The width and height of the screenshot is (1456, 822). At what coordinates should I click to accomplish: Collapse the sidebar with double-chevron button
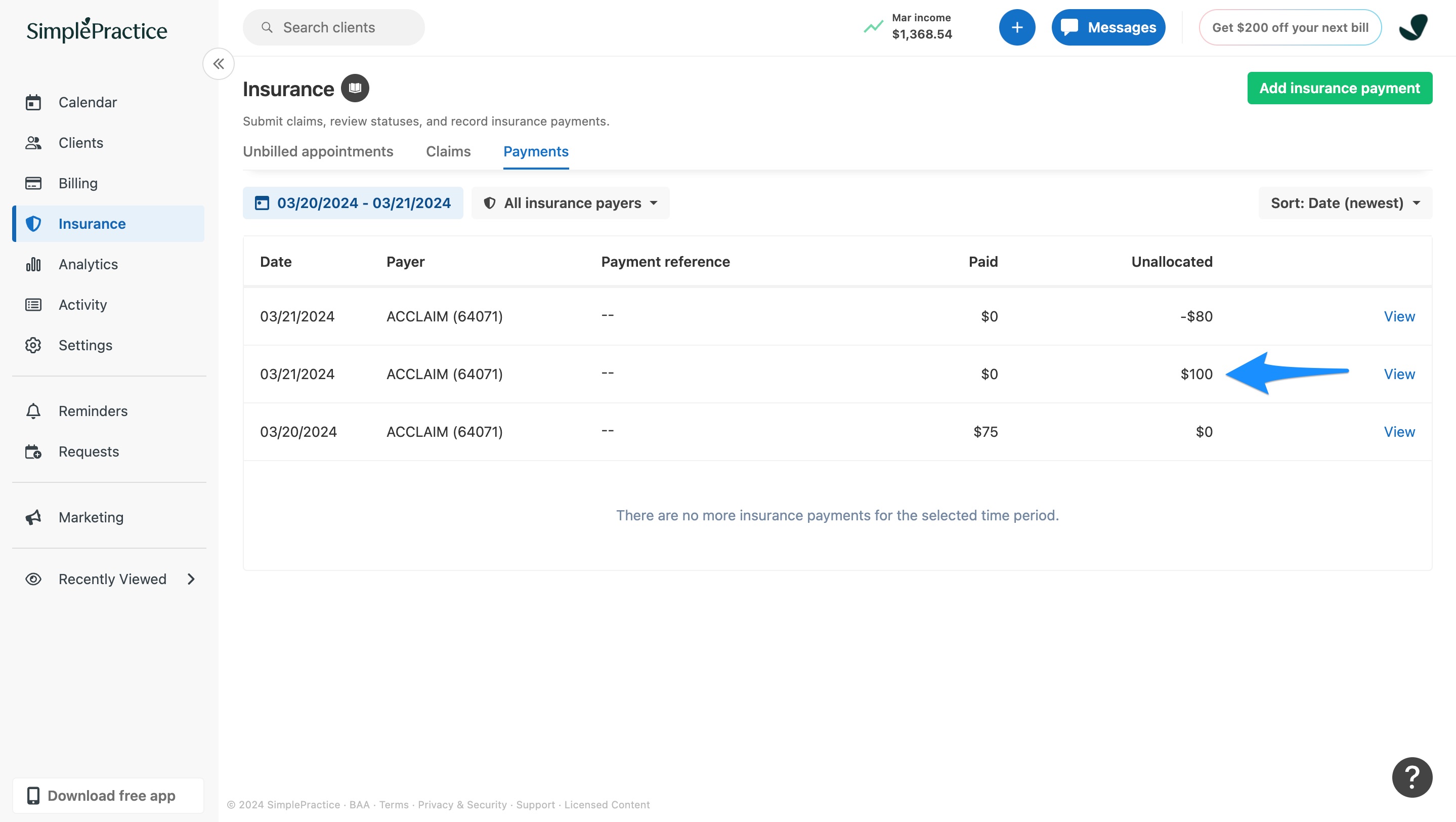pos(219,64)
